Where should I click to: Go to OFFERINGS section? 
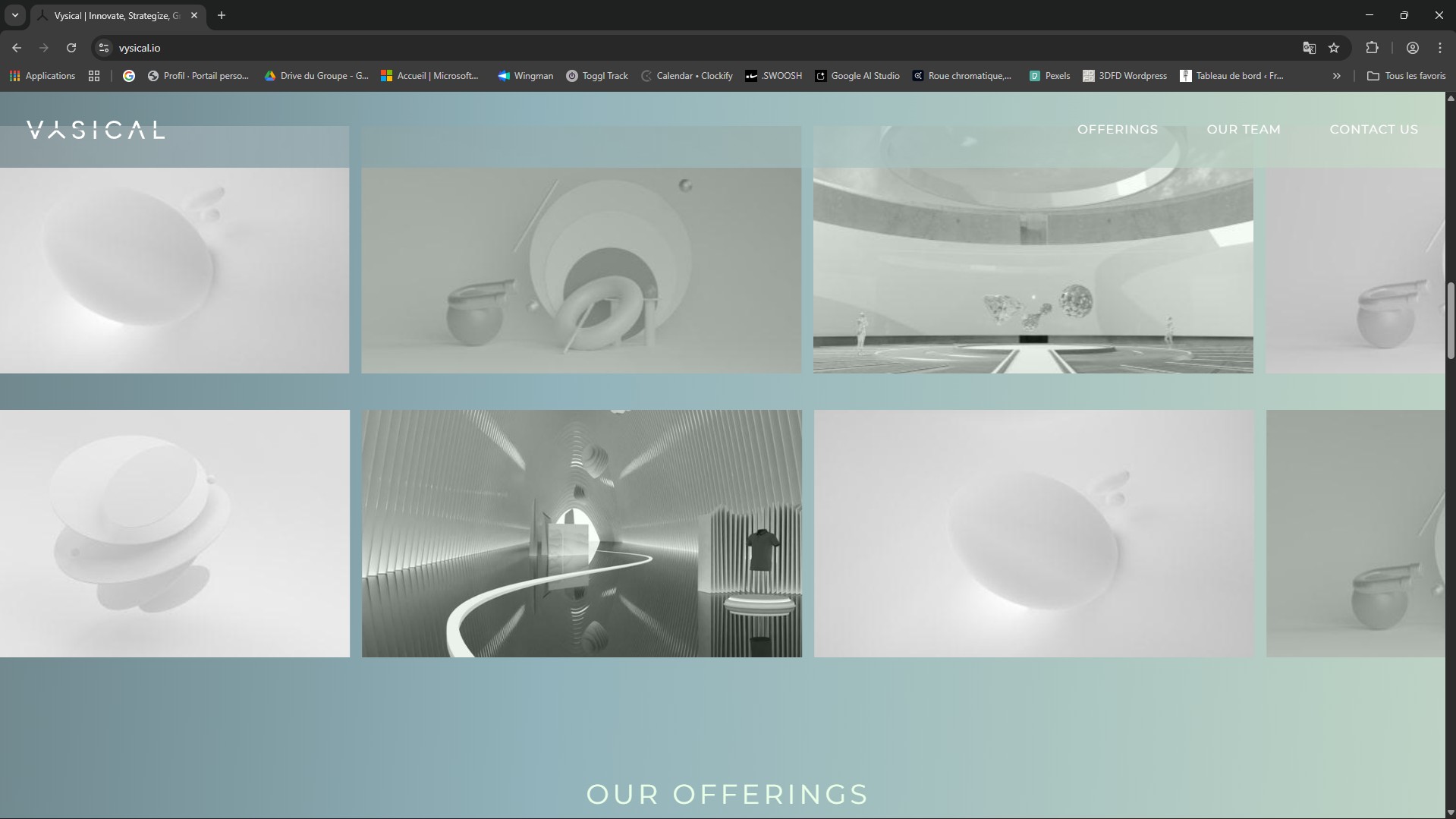(1117, 130)
